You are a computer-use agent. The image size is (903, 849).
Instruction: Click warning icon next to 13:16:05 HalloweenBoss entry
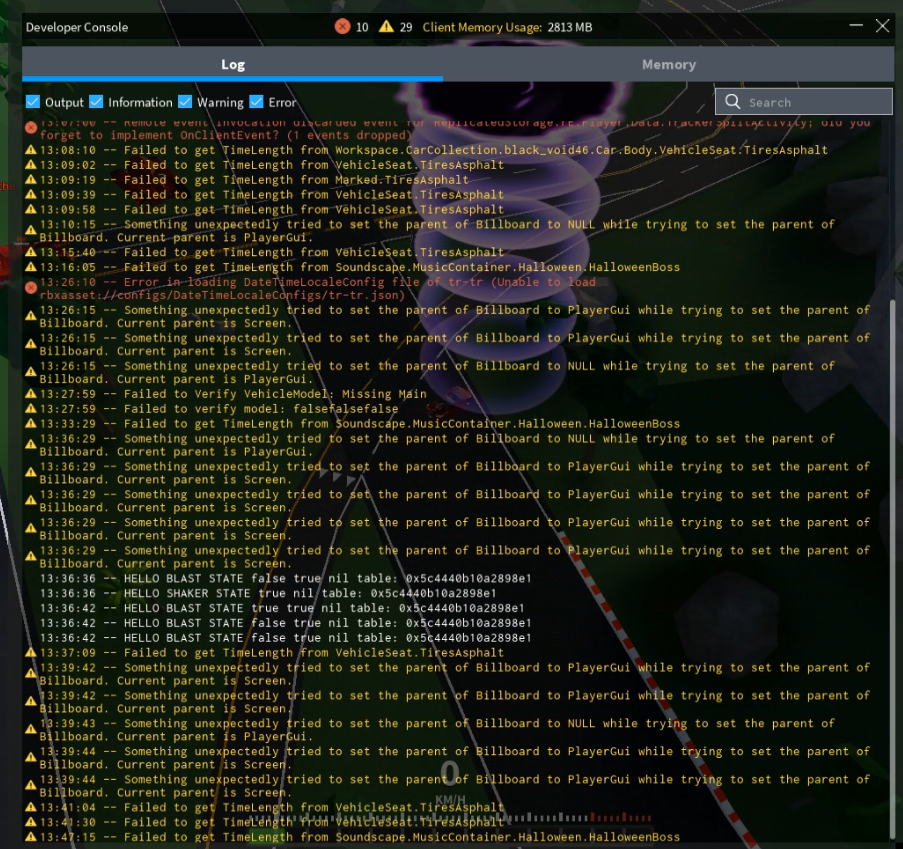(x=31, y=268)
